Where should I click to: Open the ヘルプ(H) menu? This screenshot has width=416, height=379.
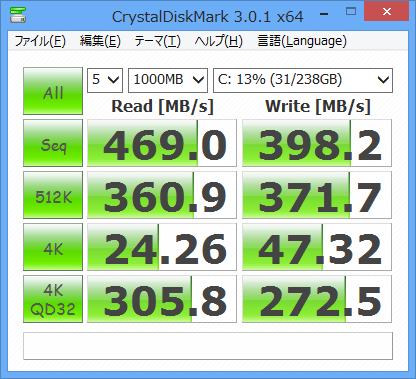(x=218, y=41)
